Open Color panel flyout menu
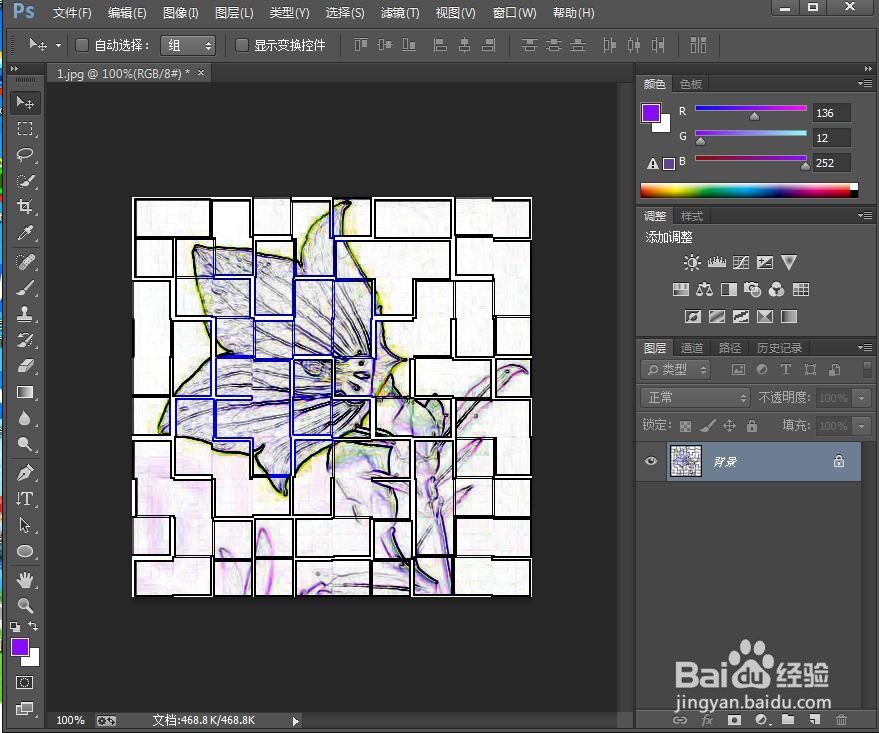 [864, 83]
